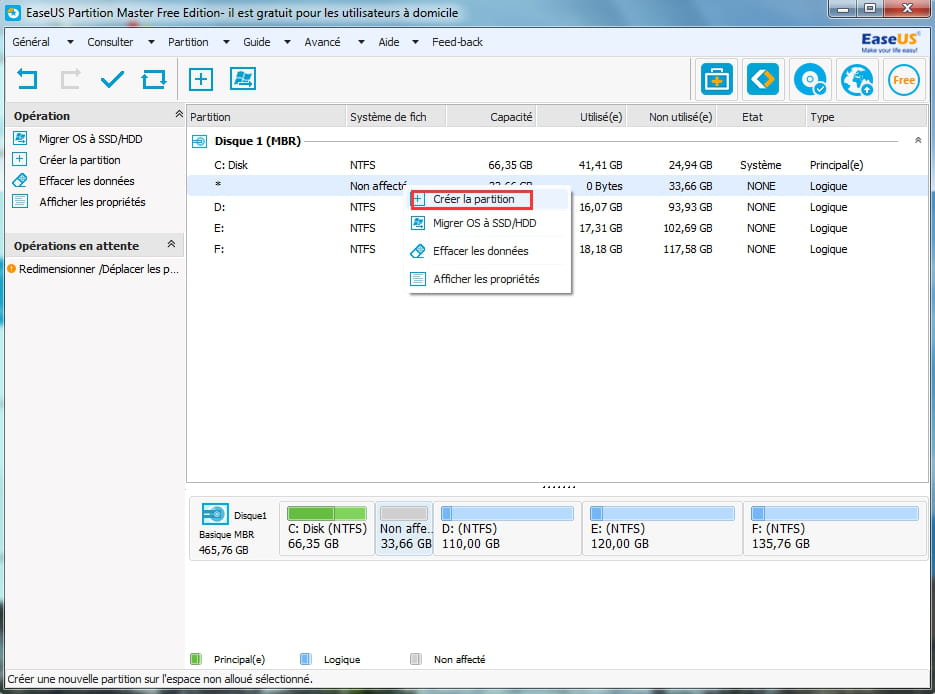Click the greyed-out Redo toolbar icon
Screen dimensions: 935x694
70,79
